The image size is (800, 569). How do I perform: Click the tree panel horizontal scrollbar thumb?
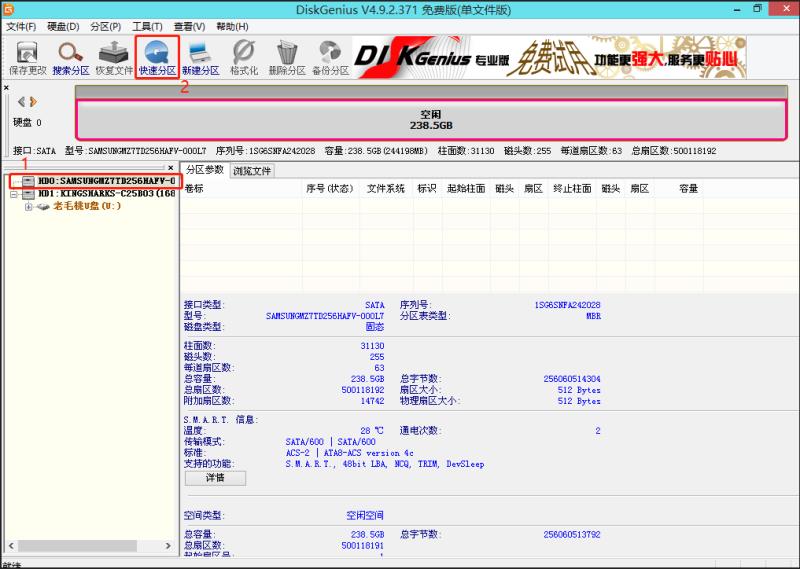click(78, 546)
